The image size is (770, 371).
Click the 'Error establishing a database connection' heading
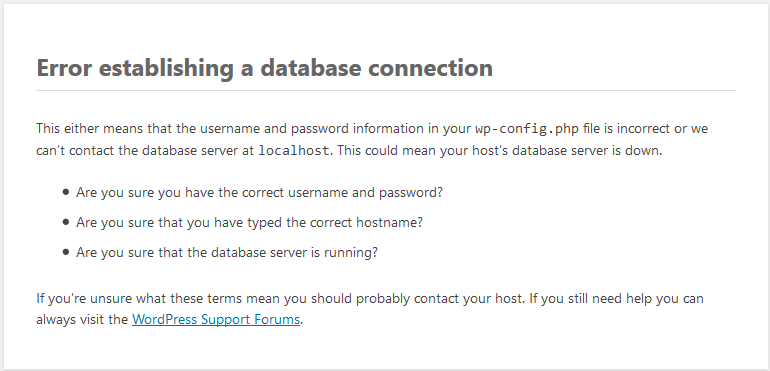pos(264,68)
